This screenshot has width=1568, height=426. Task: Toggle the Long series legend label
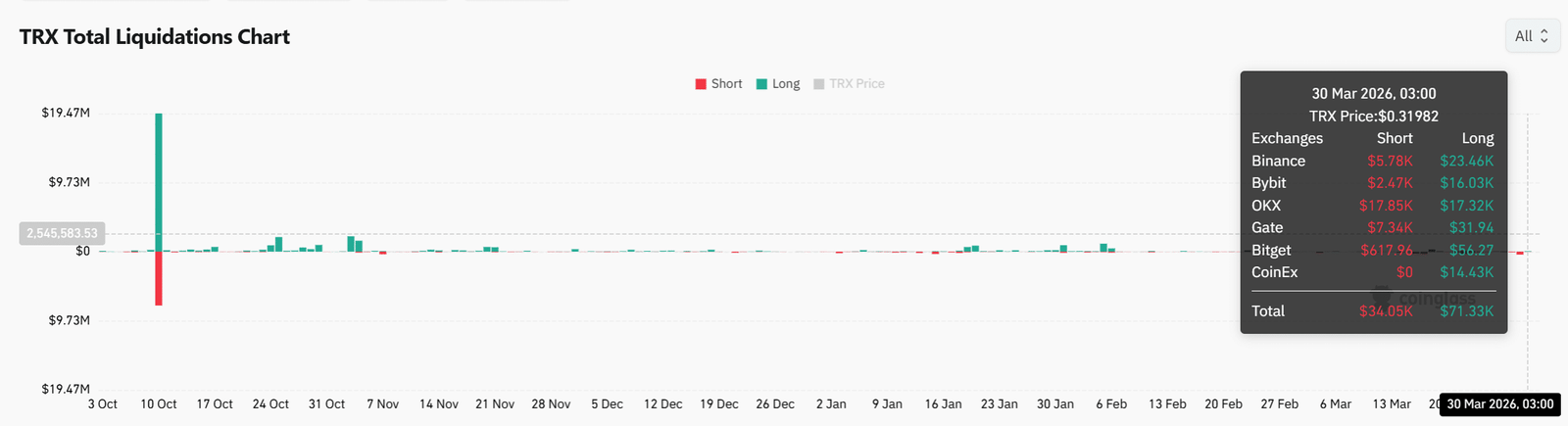coord(786,84)
